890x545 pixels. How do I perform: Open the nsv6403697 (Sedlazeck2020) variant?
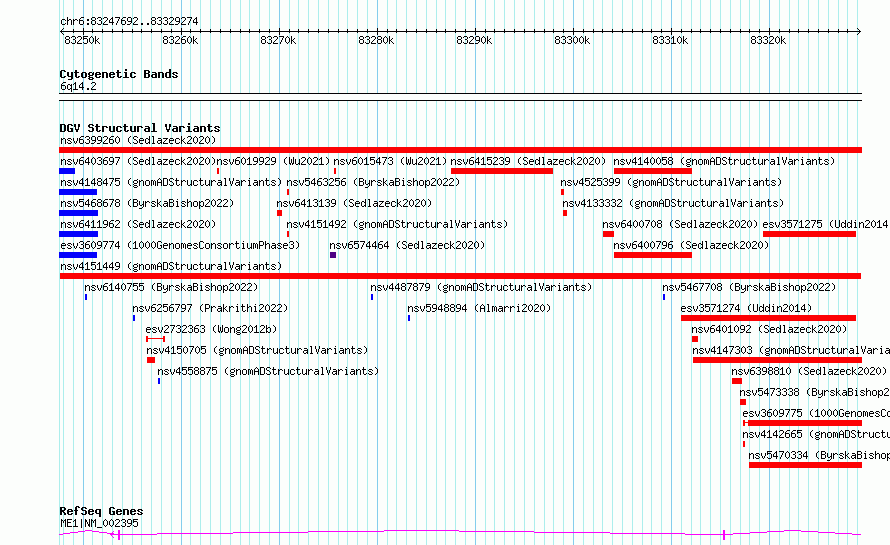tap(138, 161)
